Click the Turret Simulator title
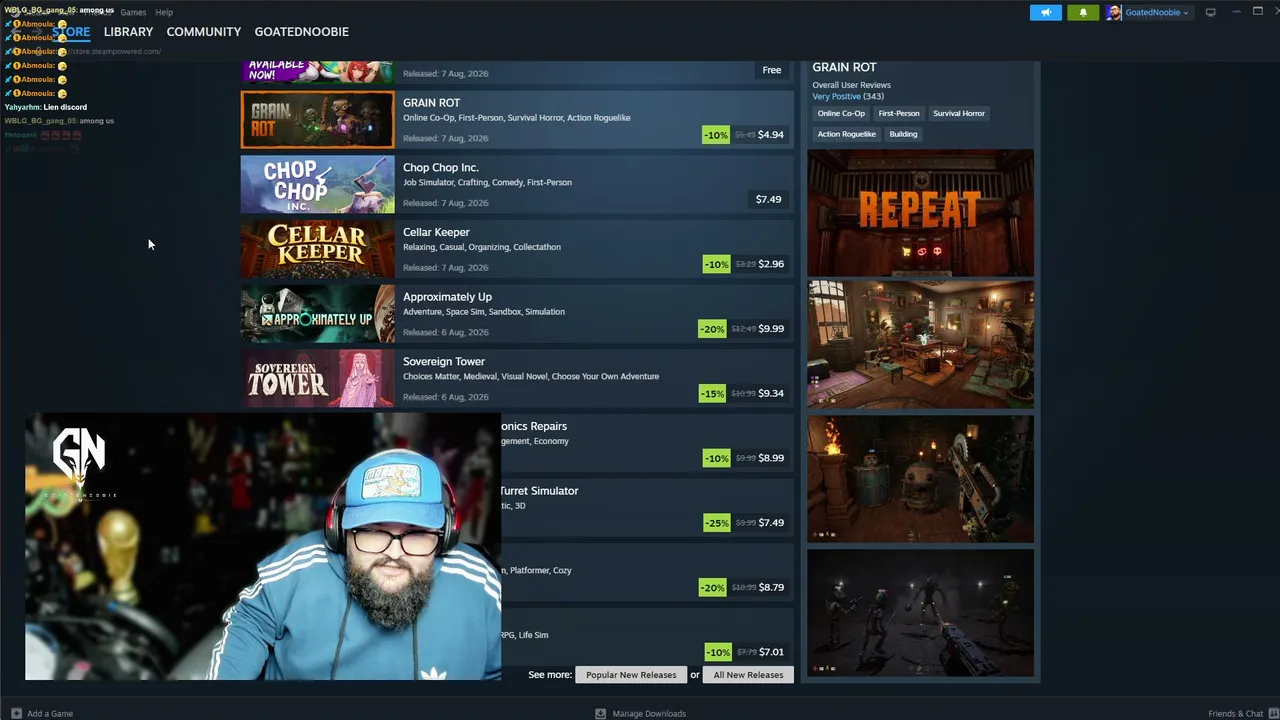Screen dimensions: 1280x720 coord(539,491)
